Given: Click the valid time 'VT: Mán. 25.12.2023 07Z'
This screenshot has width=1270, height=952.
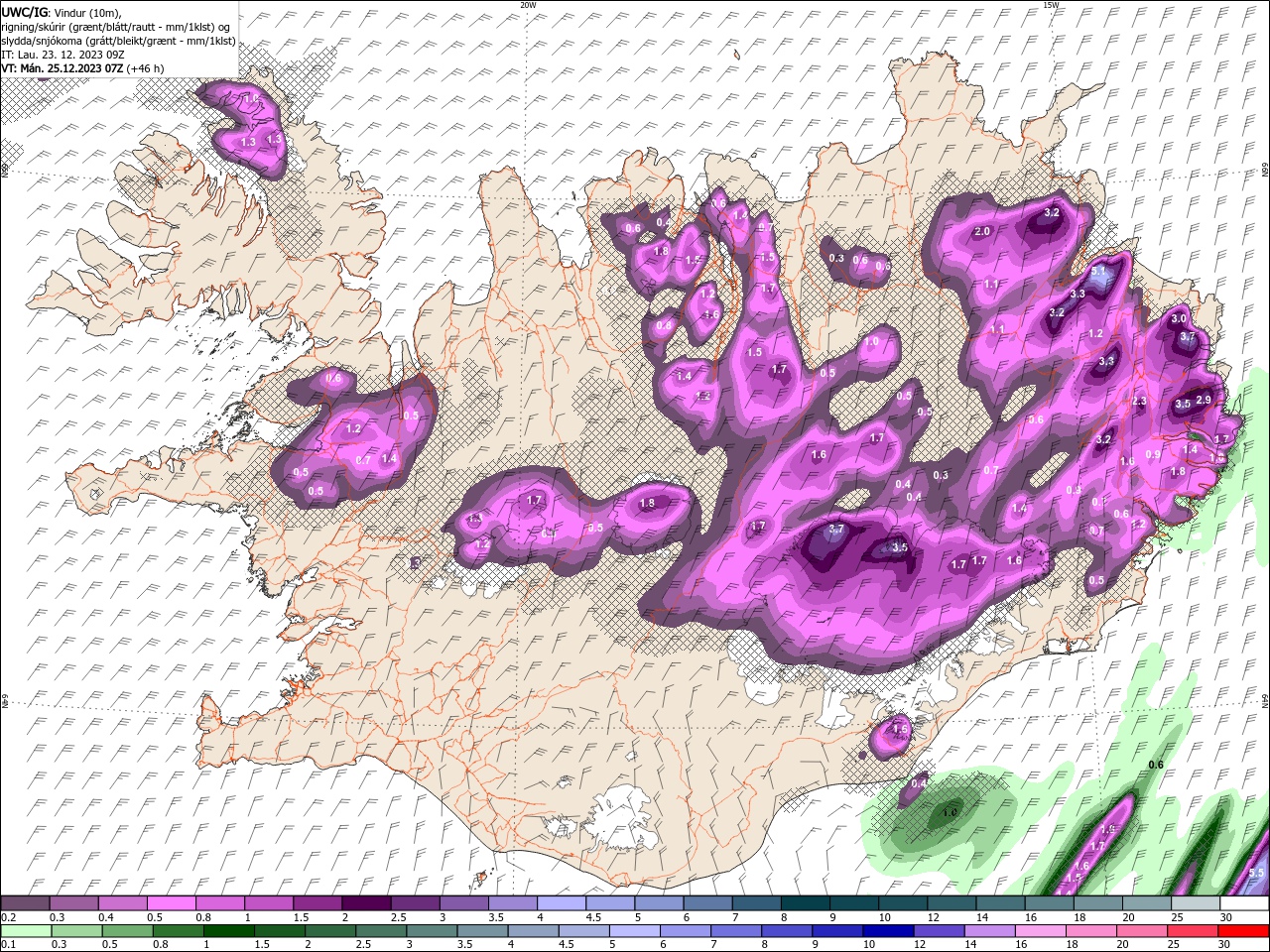Looking at the screenshot, I should coord(62,68).
